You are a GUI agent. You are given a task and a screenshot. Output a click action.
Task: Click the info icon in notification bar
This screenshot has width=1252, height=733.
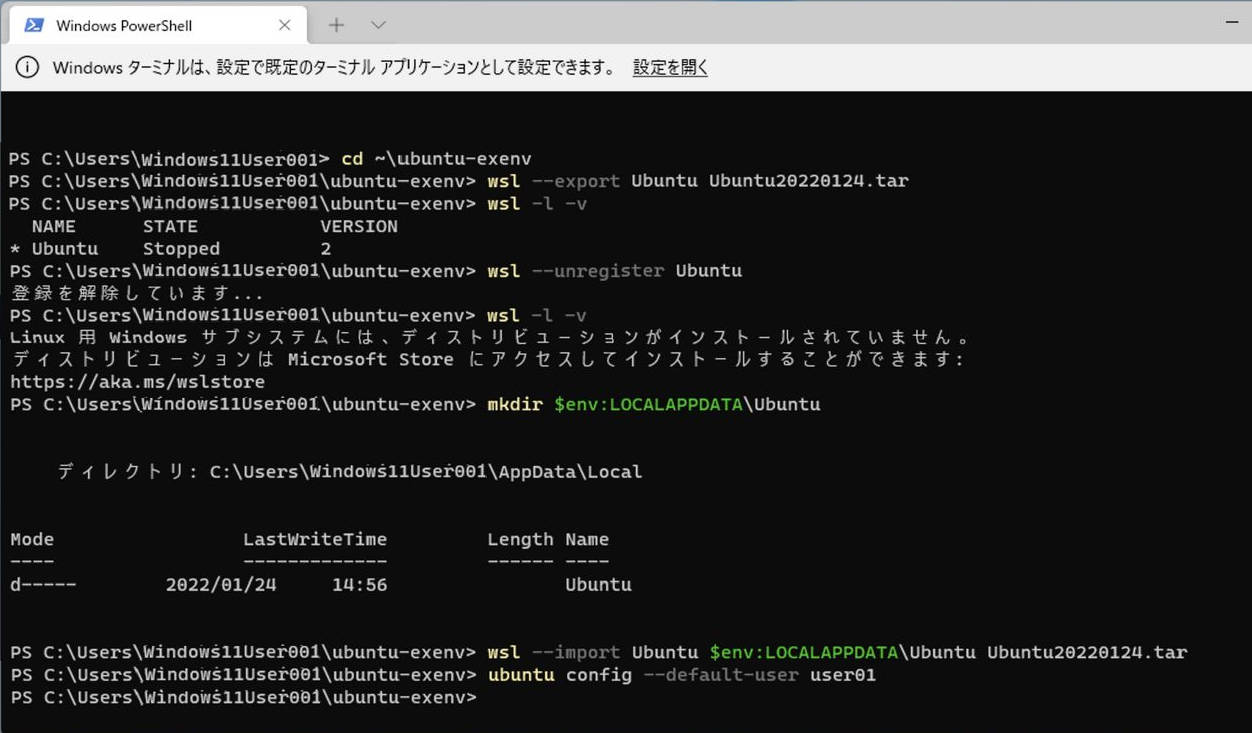[x=28, y=68]
